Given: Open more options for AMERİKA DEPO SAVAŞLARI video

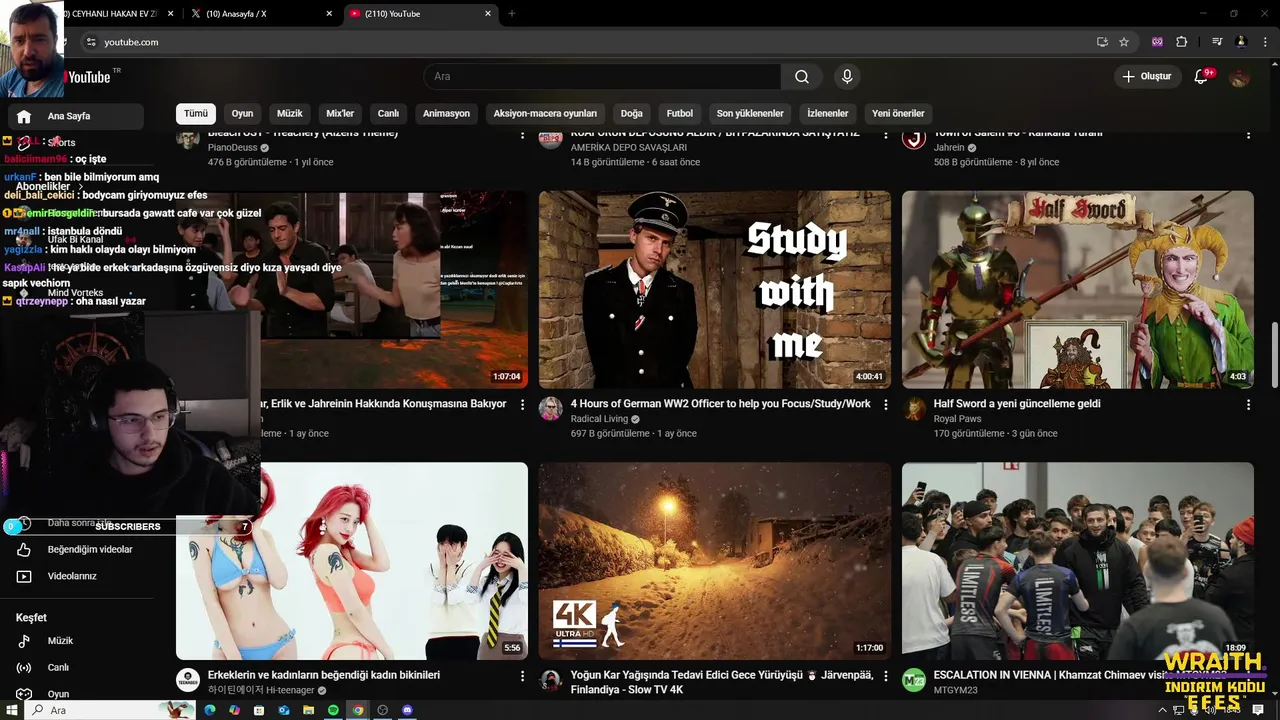Looking at the screenshot, I should (x=885, y=135).
